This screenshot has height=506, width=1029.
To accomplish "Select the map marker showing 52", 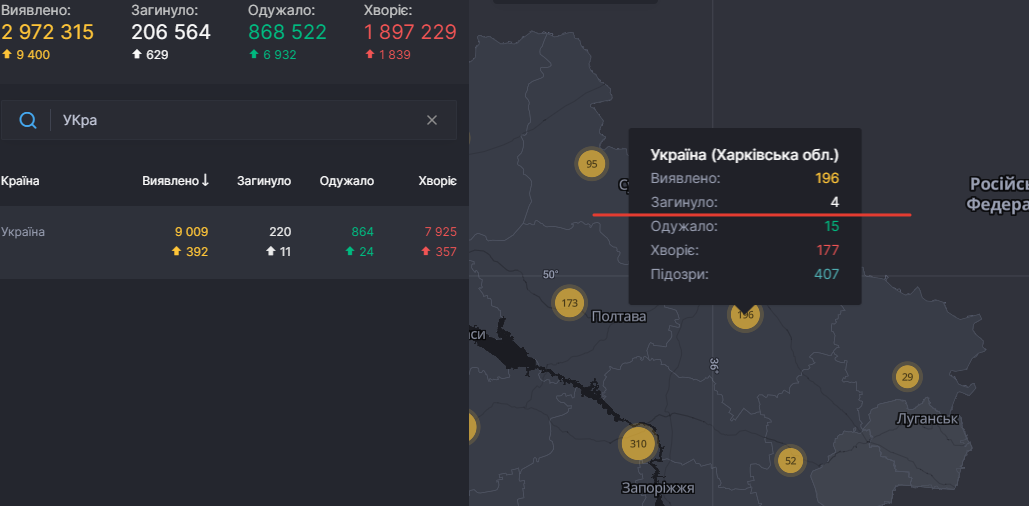I will pos(790,460).
